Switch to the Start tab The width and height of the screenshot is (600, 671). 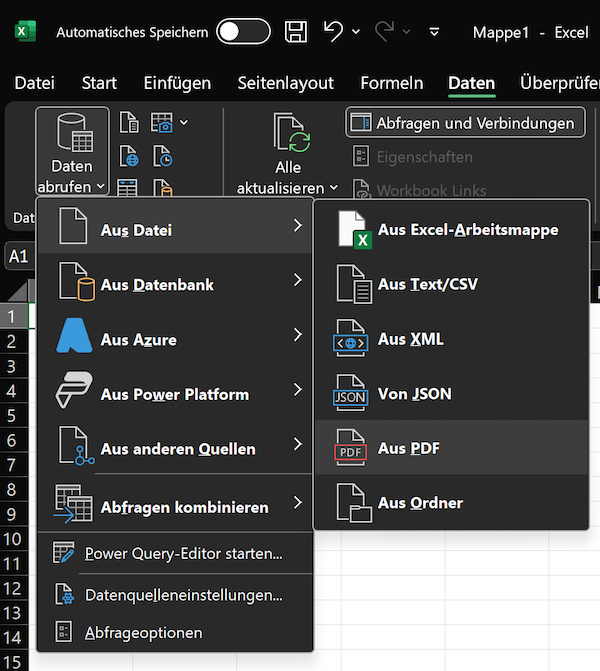point(99,83)
